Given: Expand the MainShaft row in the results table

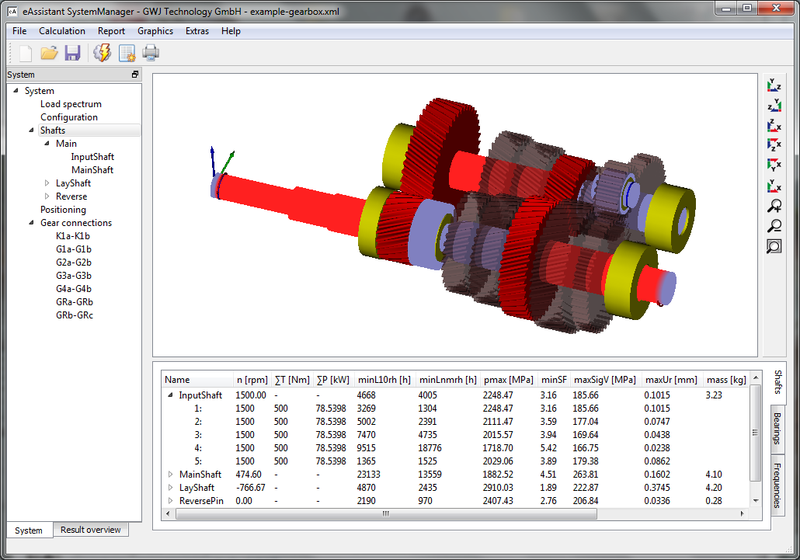Looking at the screenshot, I should tap(170, 473).
